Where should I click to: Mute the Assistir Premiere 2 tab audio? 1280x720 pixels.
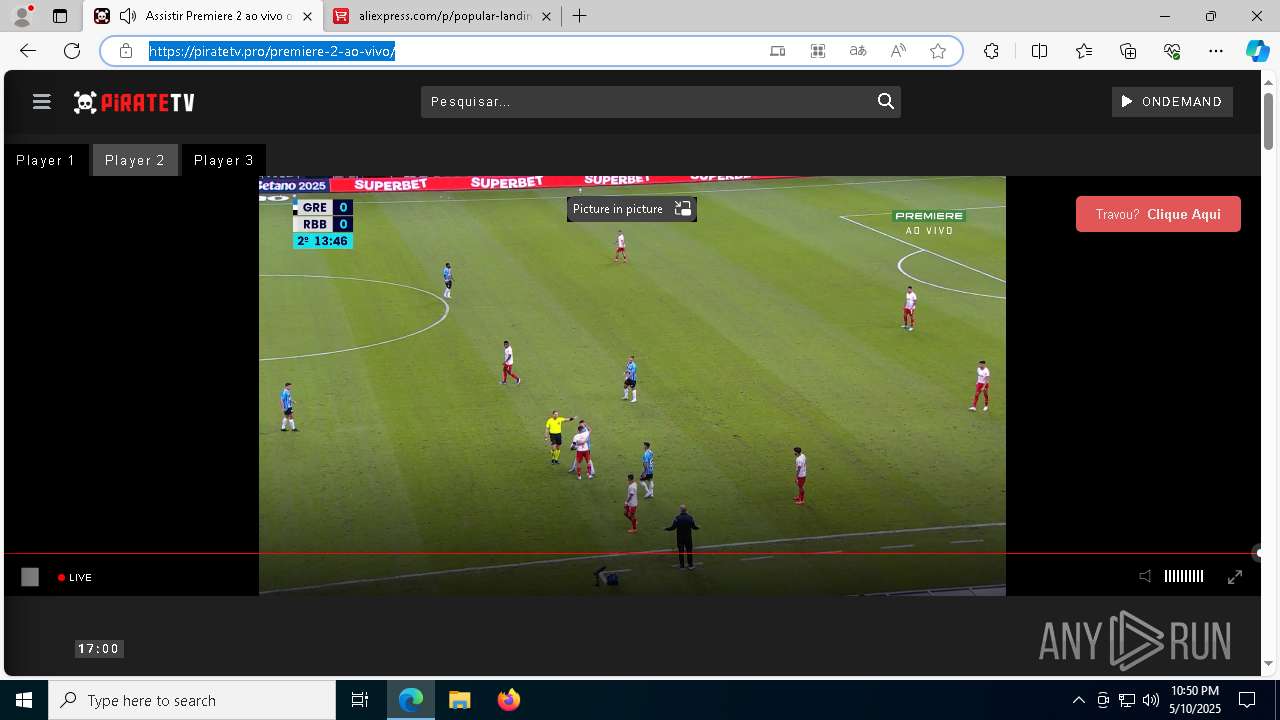127,16
